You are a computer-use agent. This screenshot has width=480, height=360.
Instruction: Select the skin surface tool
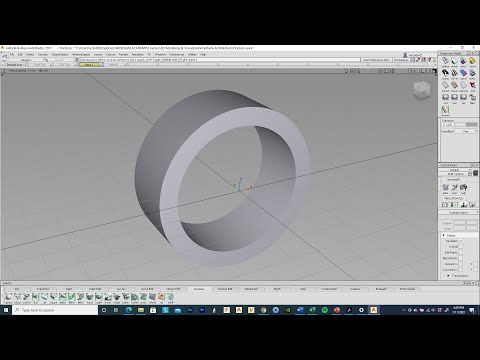[35, 297]
